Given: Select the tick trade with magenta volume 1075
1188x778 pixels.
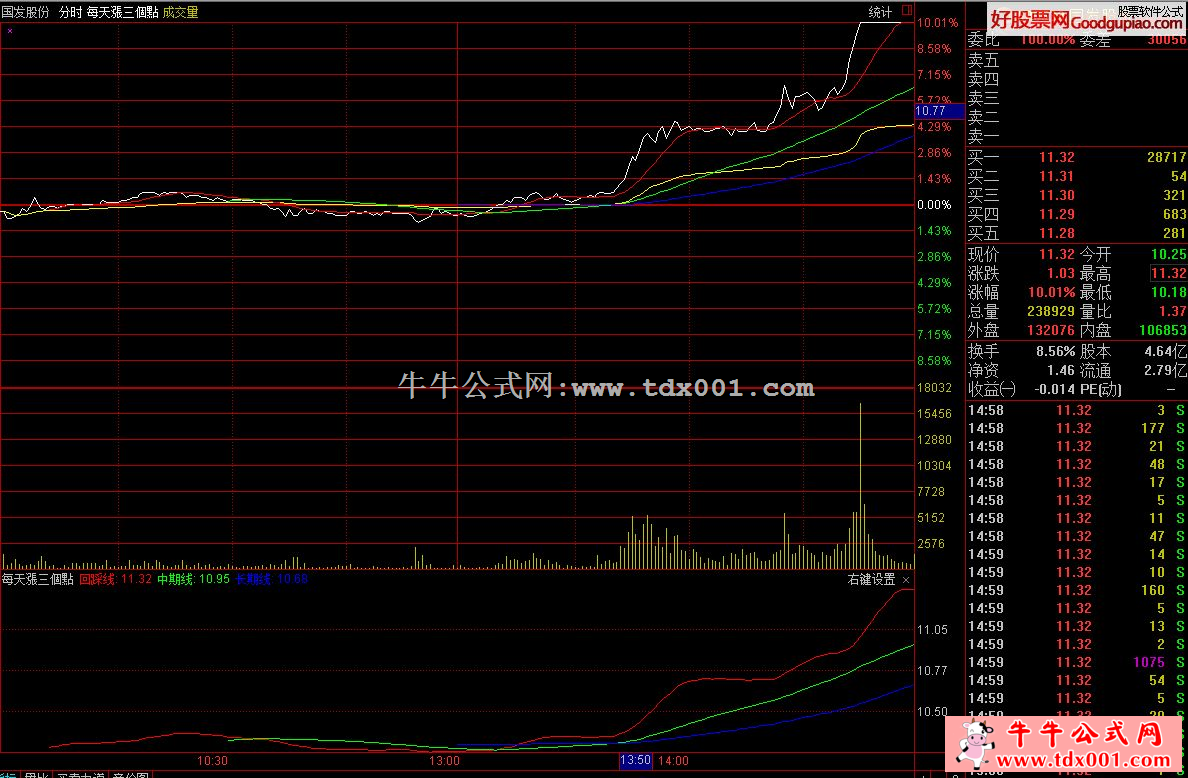Looking at the screenshot, I should [1149, 662].
